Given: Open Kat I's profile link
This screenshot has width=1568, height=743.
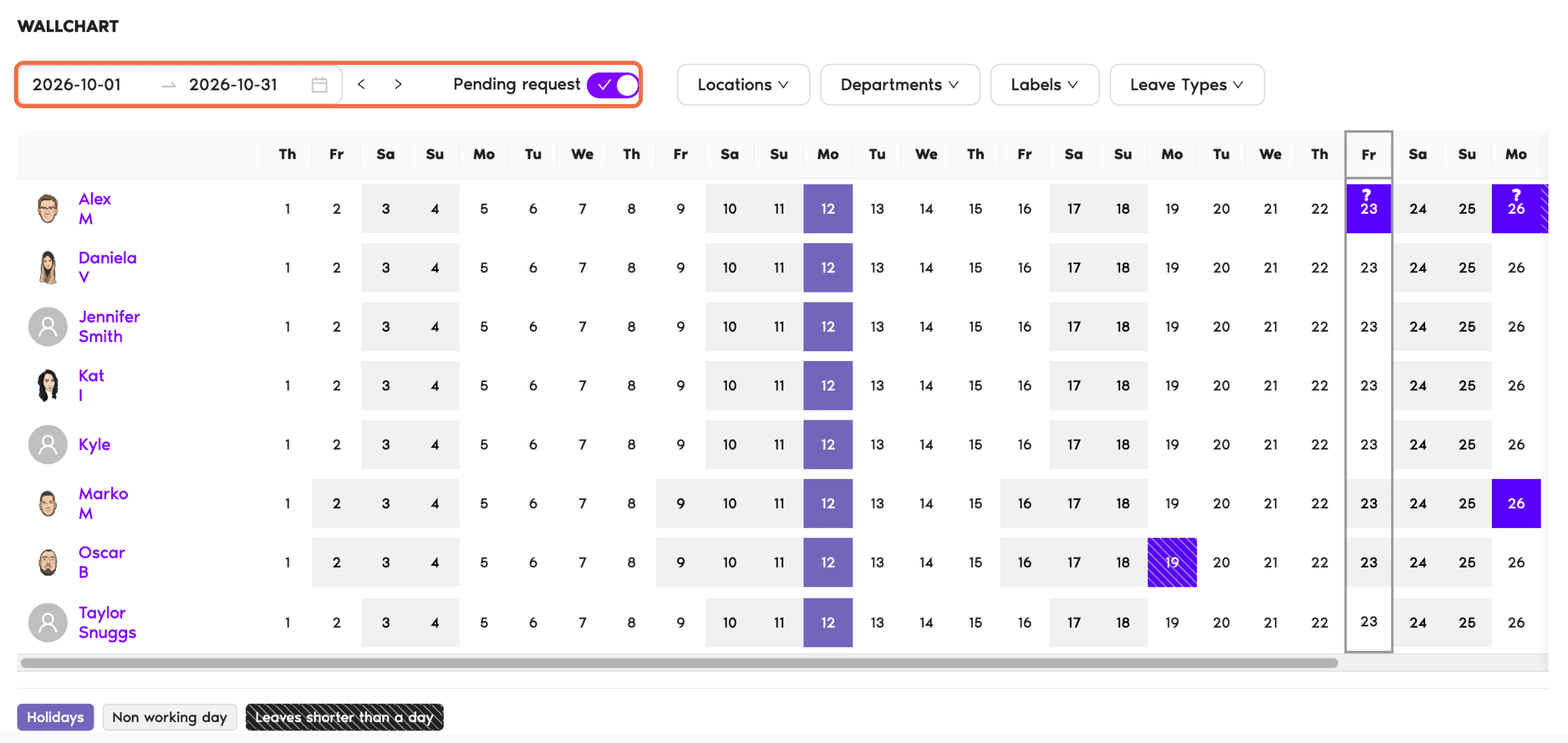Looking at the screenshot, I should pyautogui.click(x=91, y=385).
